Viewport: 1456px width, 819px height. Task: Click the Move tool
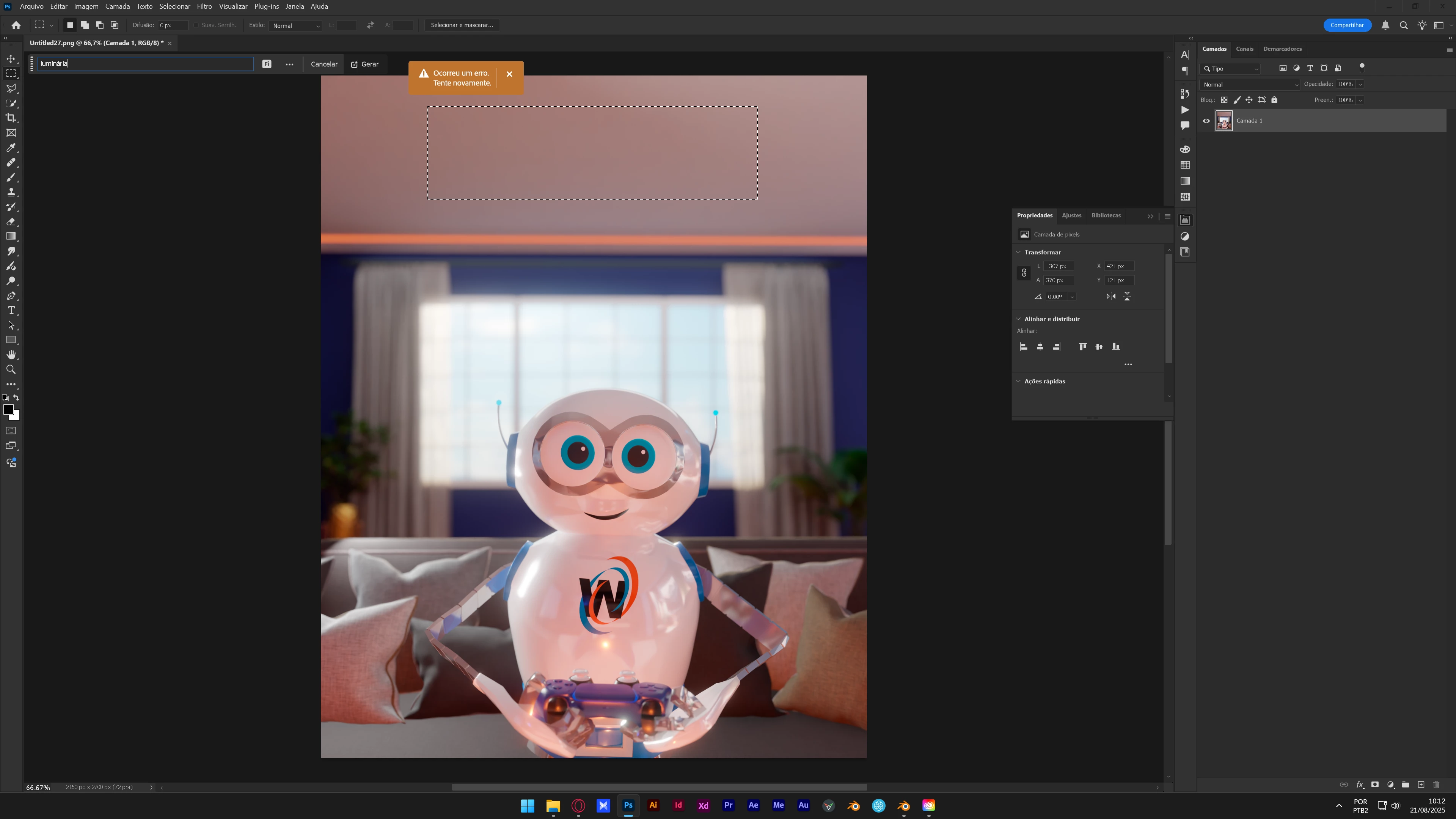11,59
